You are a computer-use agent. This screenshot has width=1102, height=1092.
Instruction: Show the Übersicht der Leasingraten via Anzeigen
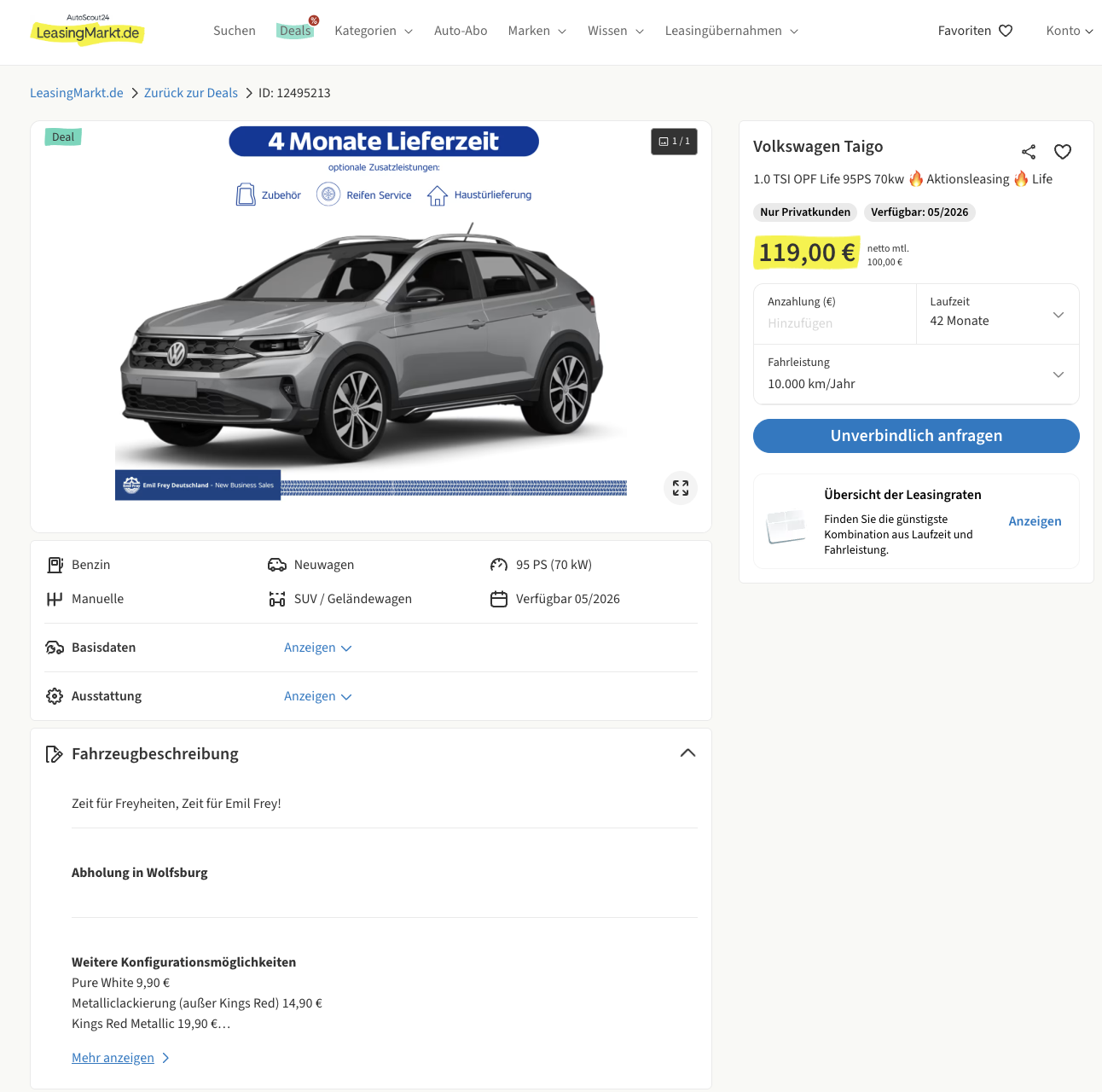tap(1035, 521)
